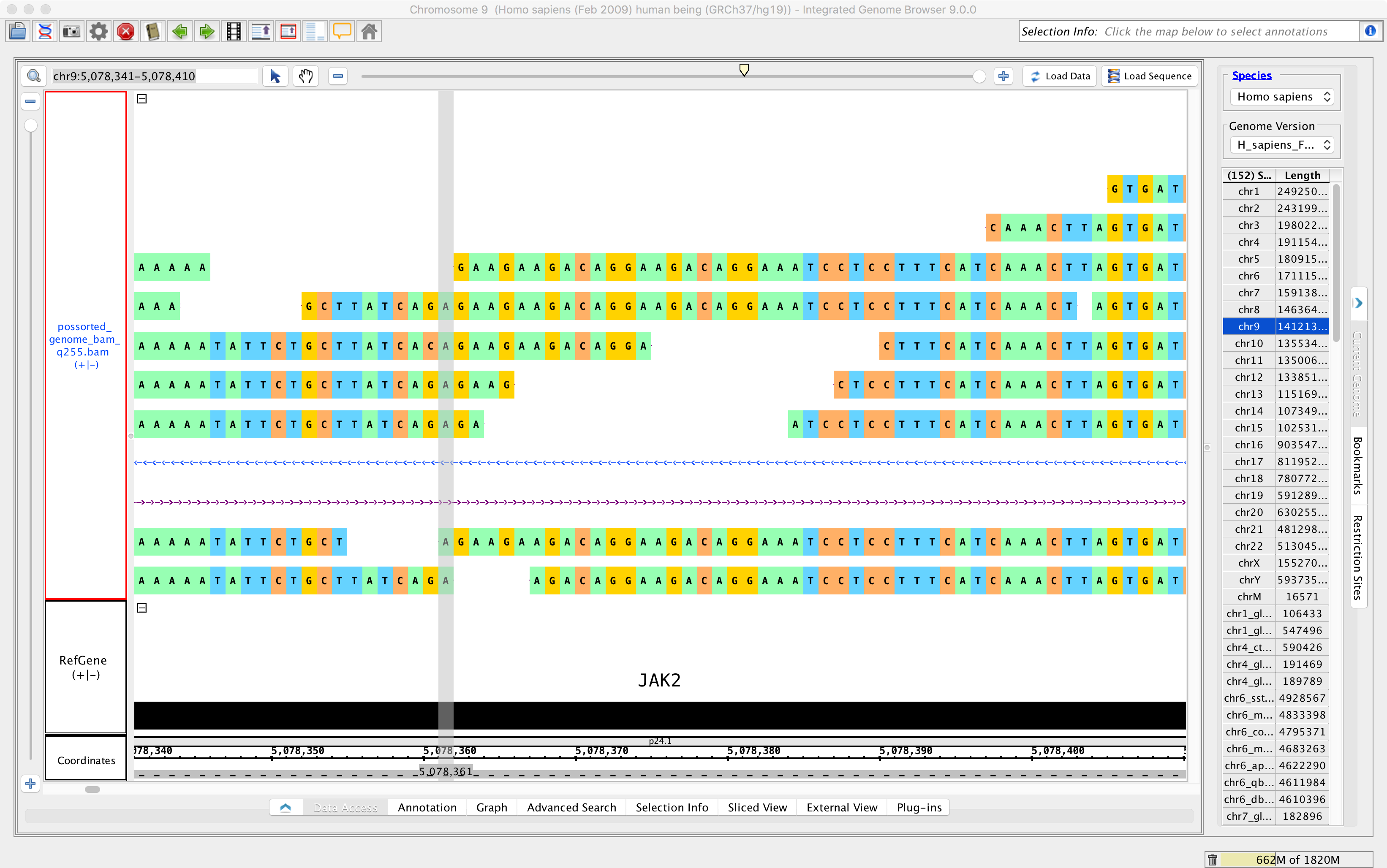Image resolution: width=1387 pixels, height=868 pixels.
Task: Click the red-framed track with up-arrow icon
Action: (x=288, y=31)
